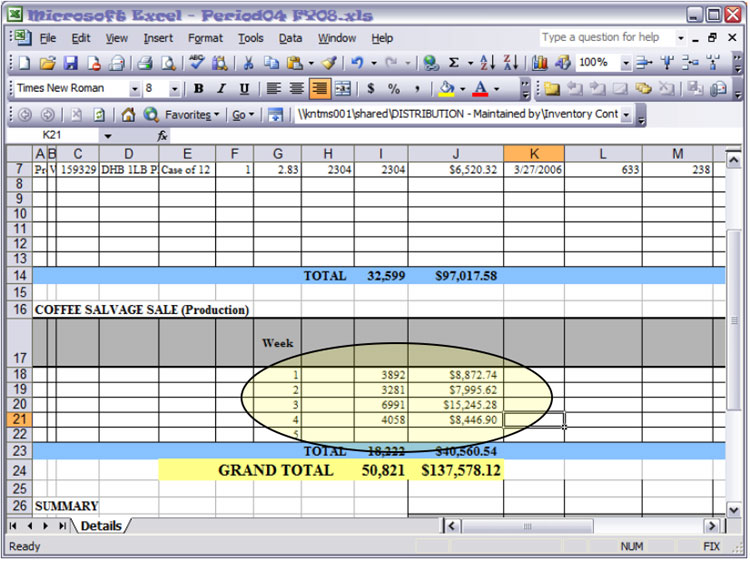Image resolution: width=750 pixels, height=561 pixels.
Task: Open the font size dropdown showing 8
Action: pyautogui.click(x=174, y=89)
